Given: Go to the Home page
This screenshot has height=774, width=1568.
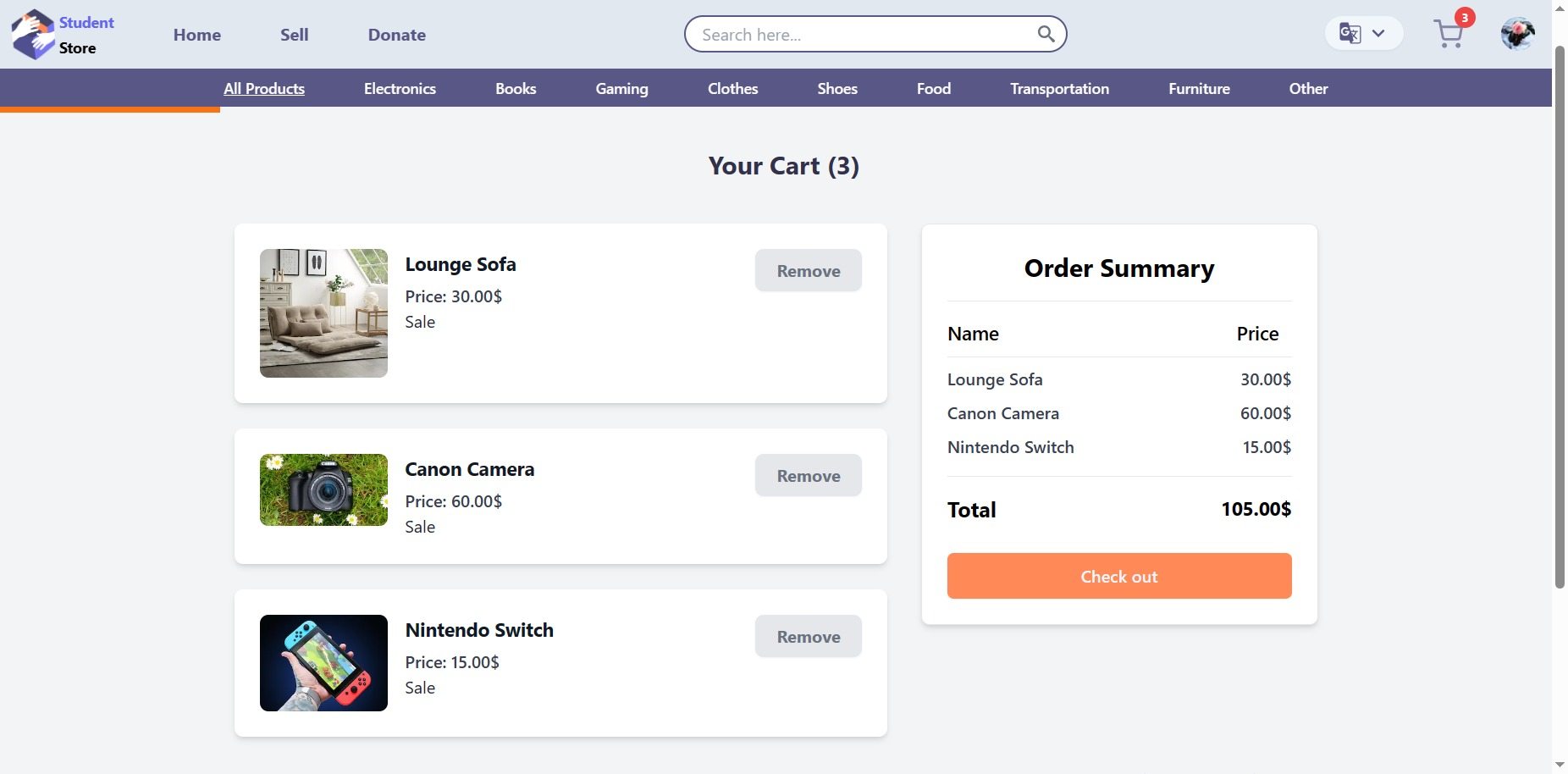Looking at the screenshot, I should (197, 35).
